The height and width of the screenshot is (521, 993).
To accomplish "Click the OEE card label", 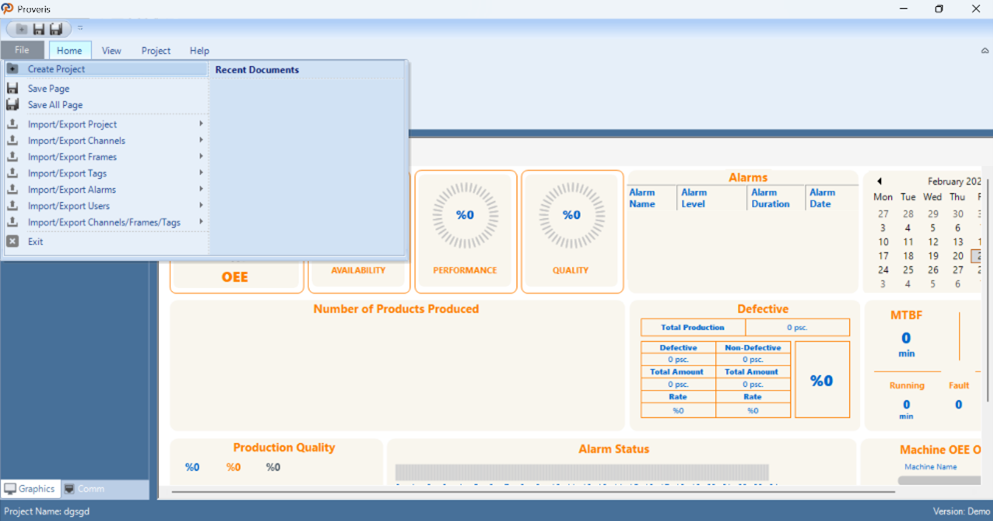I will (235, 277).
